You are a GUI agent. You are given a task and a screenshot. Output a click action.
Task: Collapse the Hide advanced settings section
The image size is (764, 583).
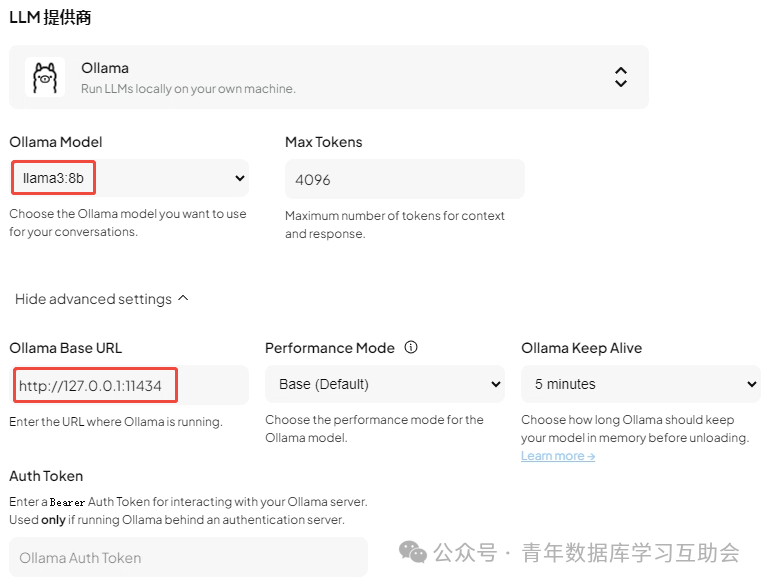point(101,299)
